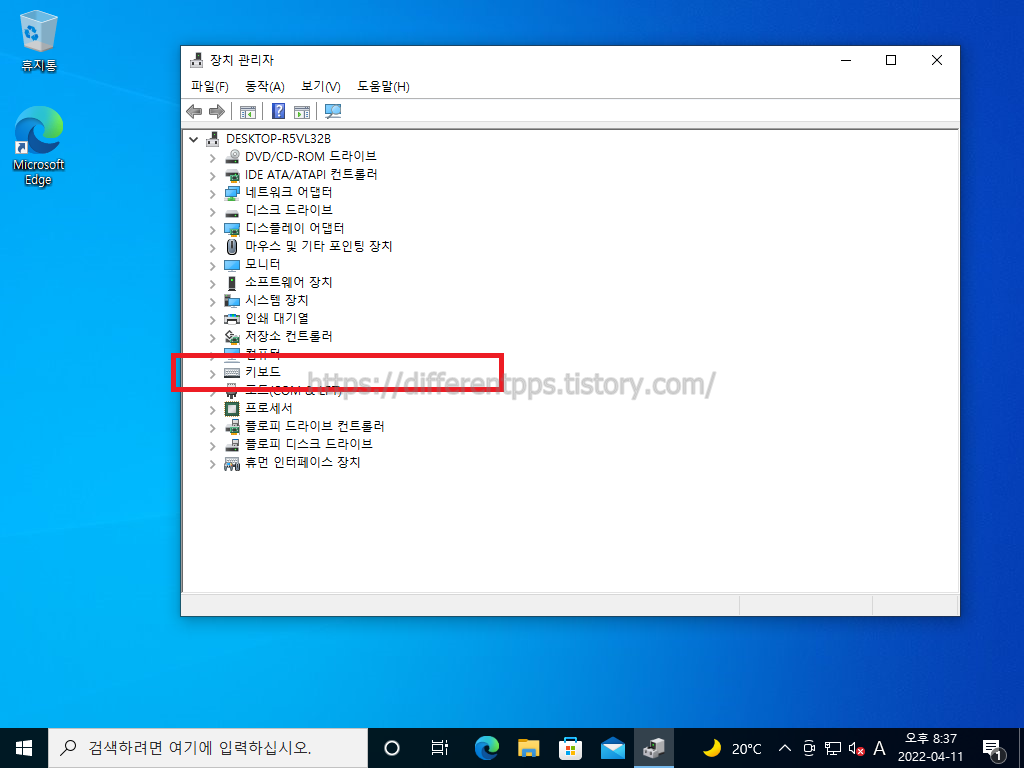Viewport: 1024px width, 768px height.
Task: Select the 플로피 드라이브 컨트롤러 text label
Action: [315, 426]
